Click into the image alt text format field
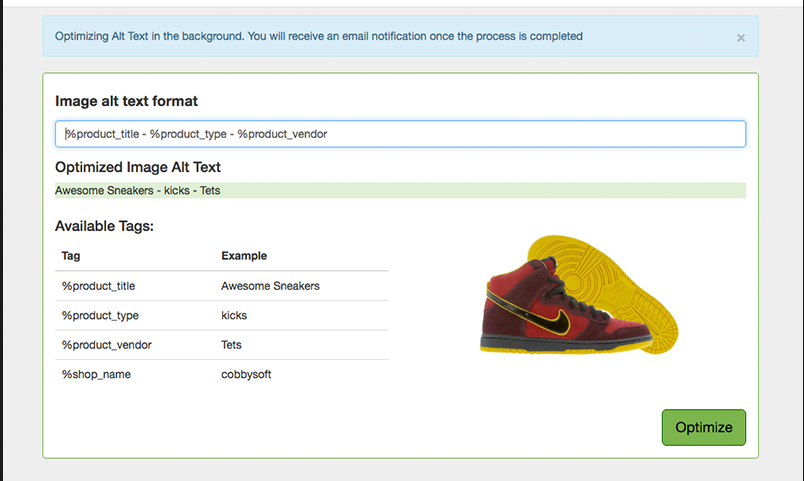Screen dimensions: 804x481 [x=400, y=134]
